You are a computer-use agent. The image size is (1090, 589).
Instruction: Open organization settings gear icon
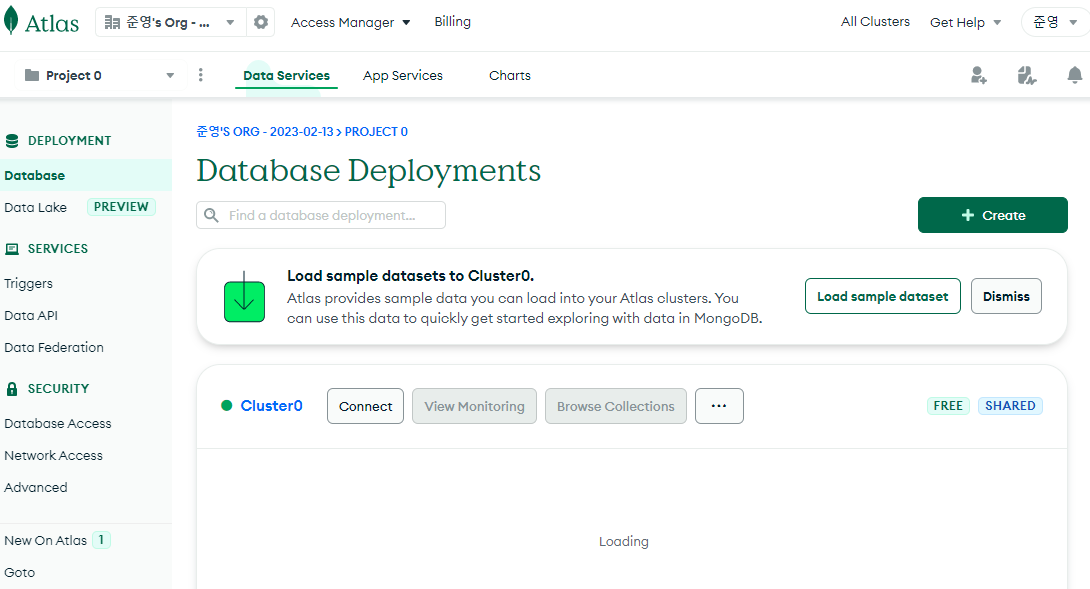[x=261, y=22]
